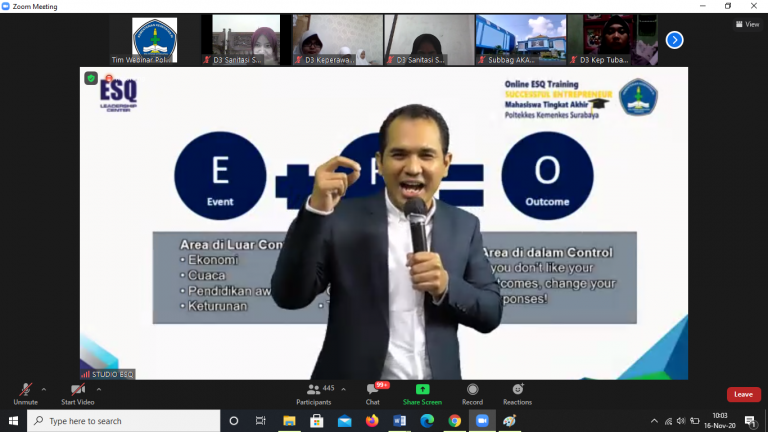Expand the arrow next to Participants
The height and width of the screenshot is (432, 768).
343,389
